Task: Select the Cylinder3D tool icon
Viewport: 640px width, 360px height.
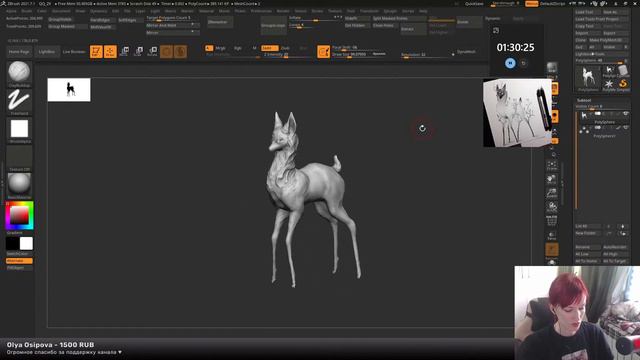Action: coord(623,71)
